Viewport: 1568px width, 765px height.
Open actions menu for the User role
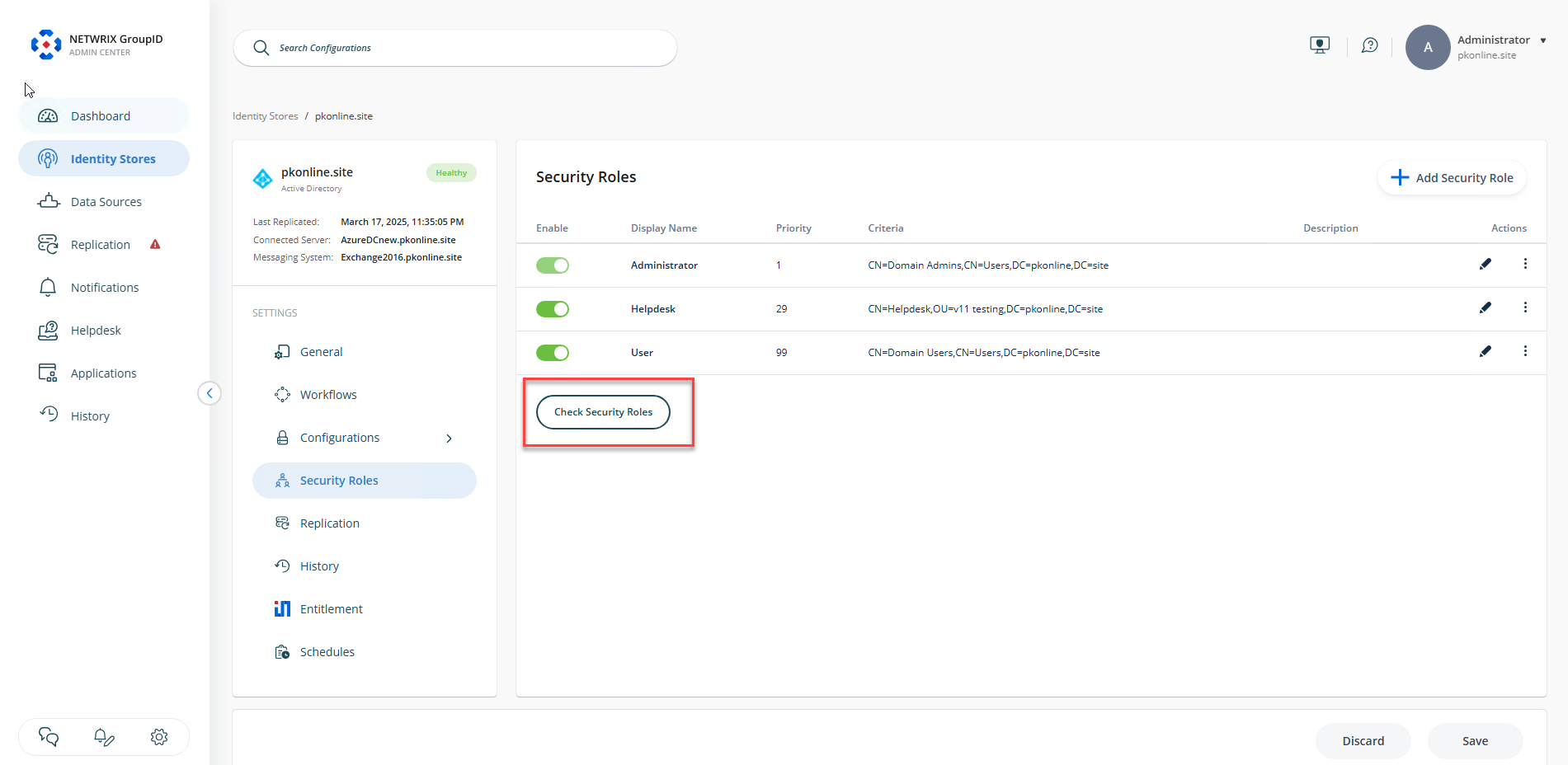(x=1525, y=351)
